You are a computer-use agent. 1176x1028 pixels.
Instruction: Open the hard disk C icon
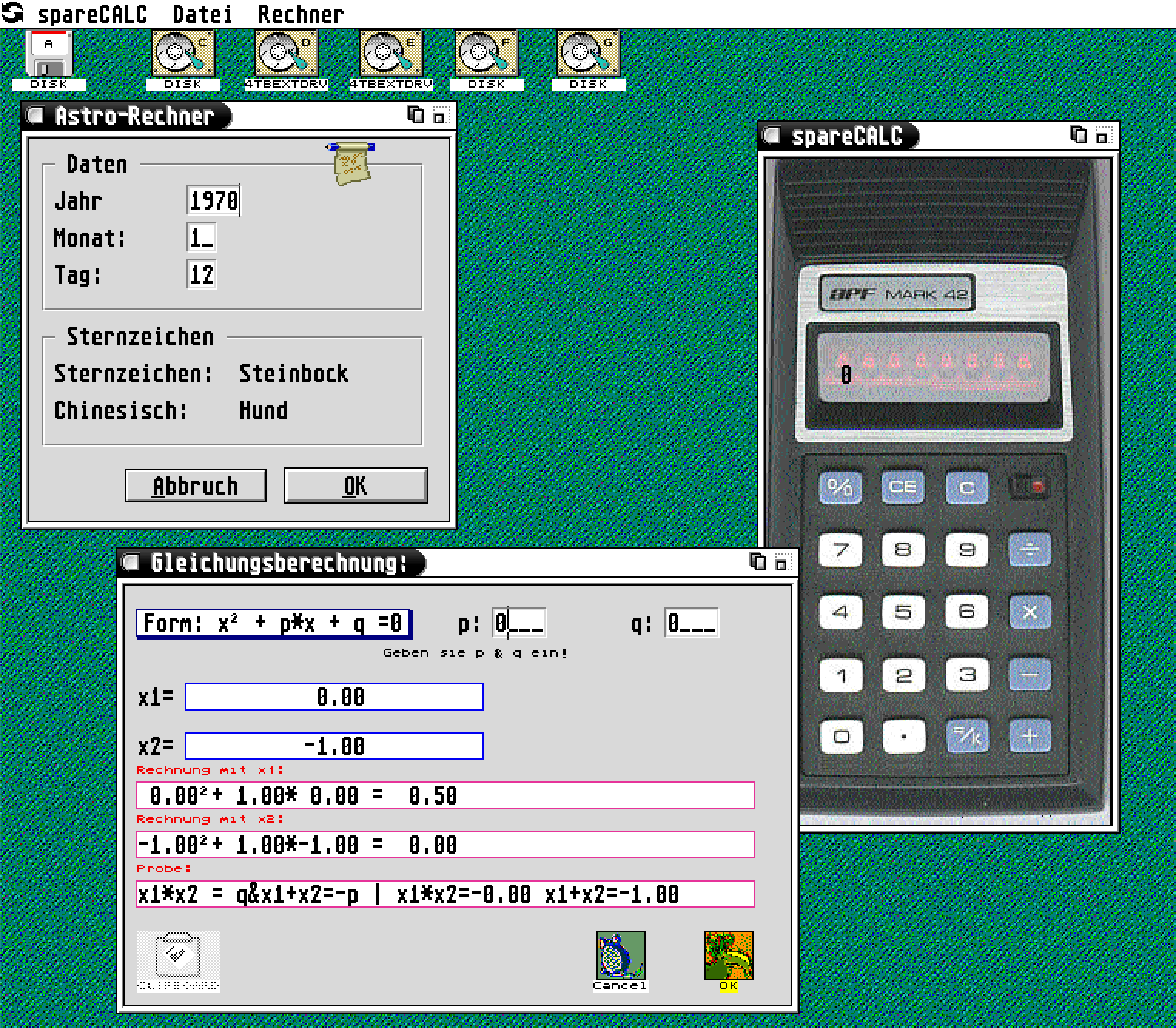[x=183, y=55]
